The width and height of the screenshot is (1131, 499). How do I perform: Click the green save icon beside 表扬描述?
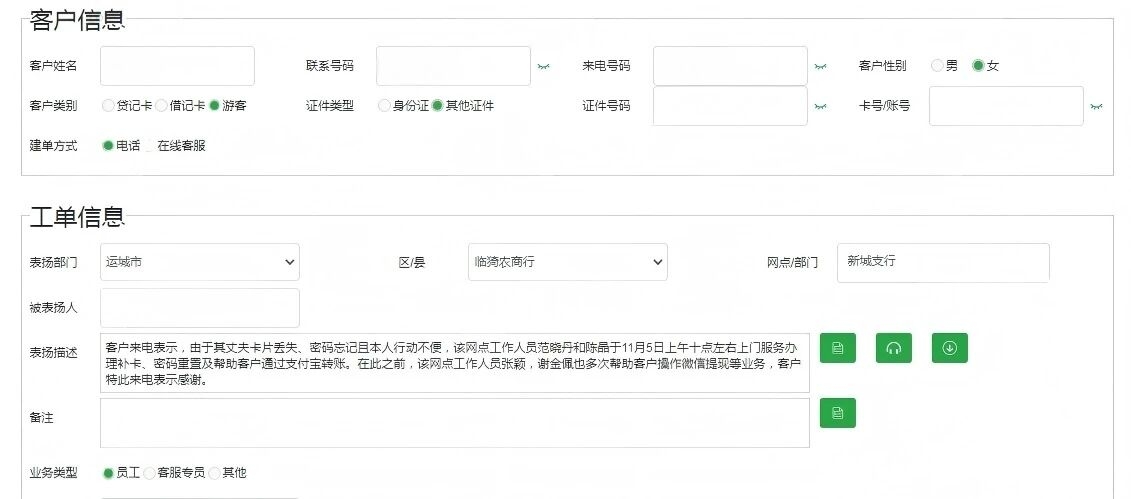tap(837, 348)
